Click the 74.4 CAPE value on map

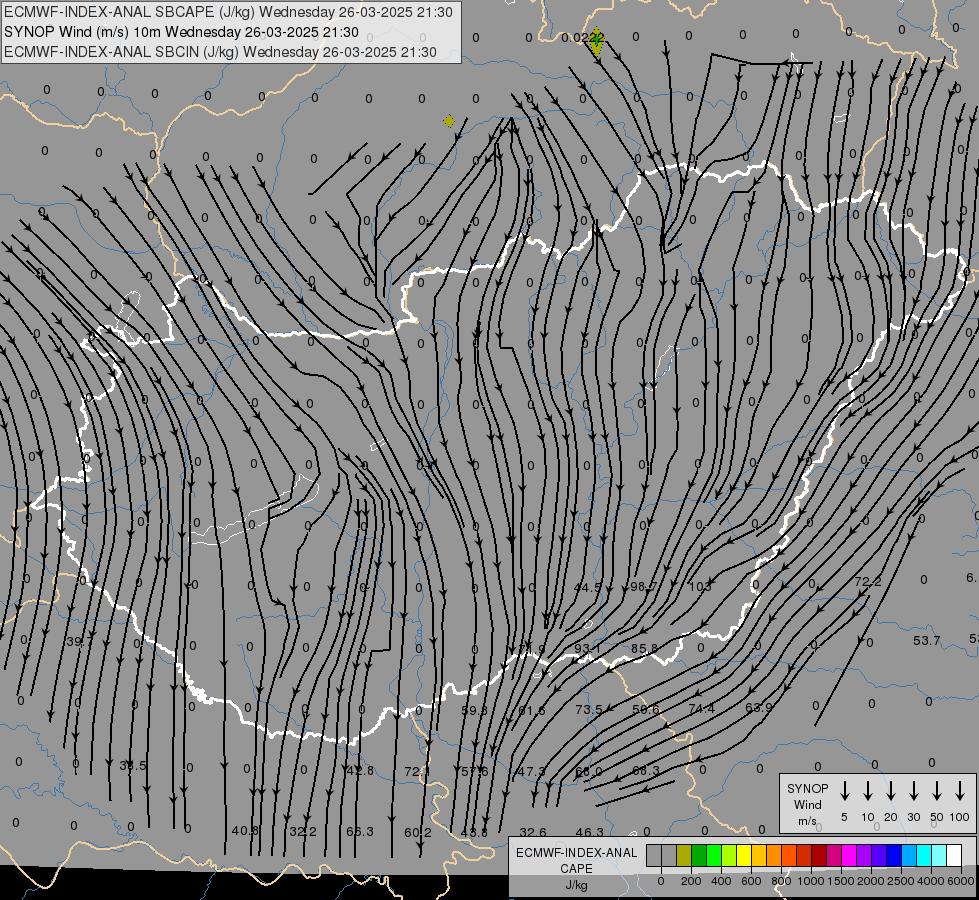click(x=702, y=708)
